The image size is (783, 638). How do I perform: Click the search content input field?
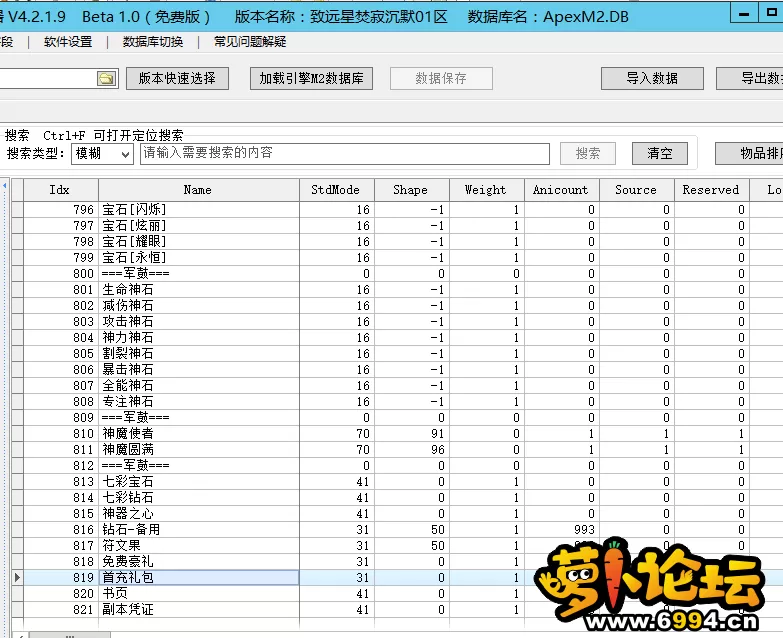coord(345,154)
